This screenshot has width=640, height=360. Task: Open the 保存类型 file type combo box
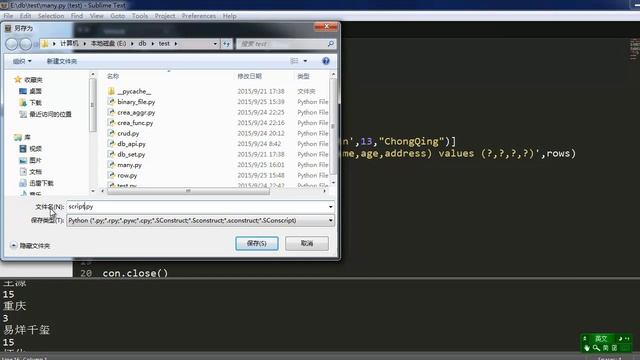pyautogui.click(x=200, y=221)
